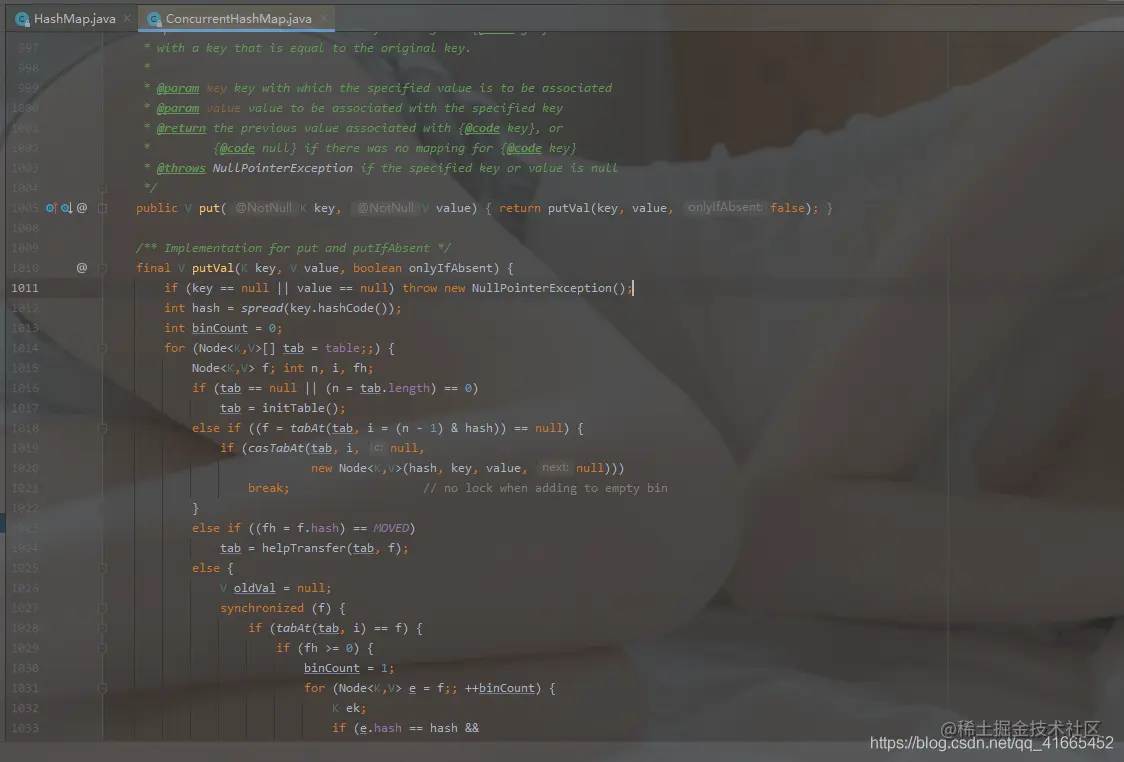Collapse the for loop fold at line 1014
The width and height of the screenshot is (1124, 762).
pyautogui.click(x=103, y=348)
